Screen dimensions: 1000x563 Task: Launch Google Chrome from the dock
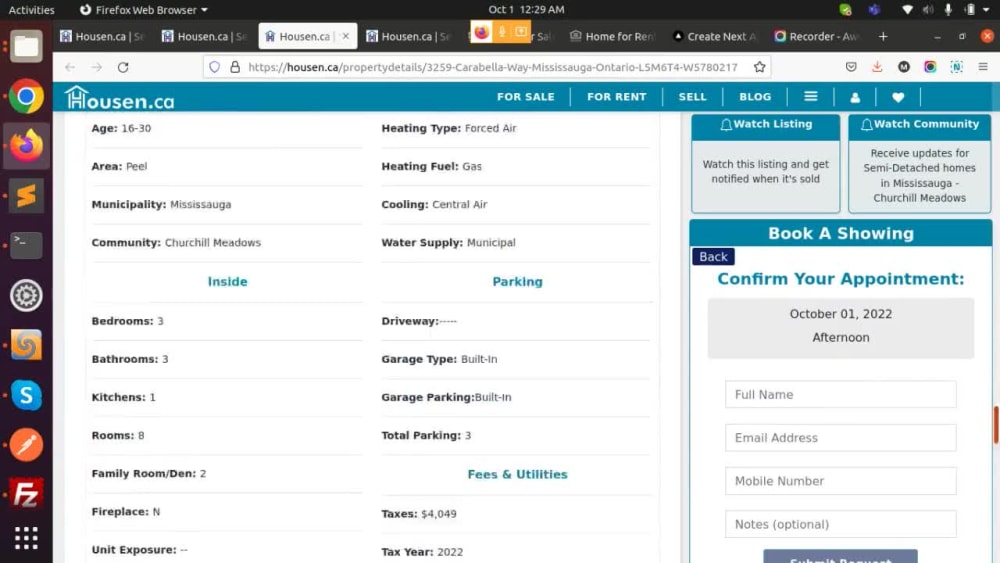click(x=26, y=96)
